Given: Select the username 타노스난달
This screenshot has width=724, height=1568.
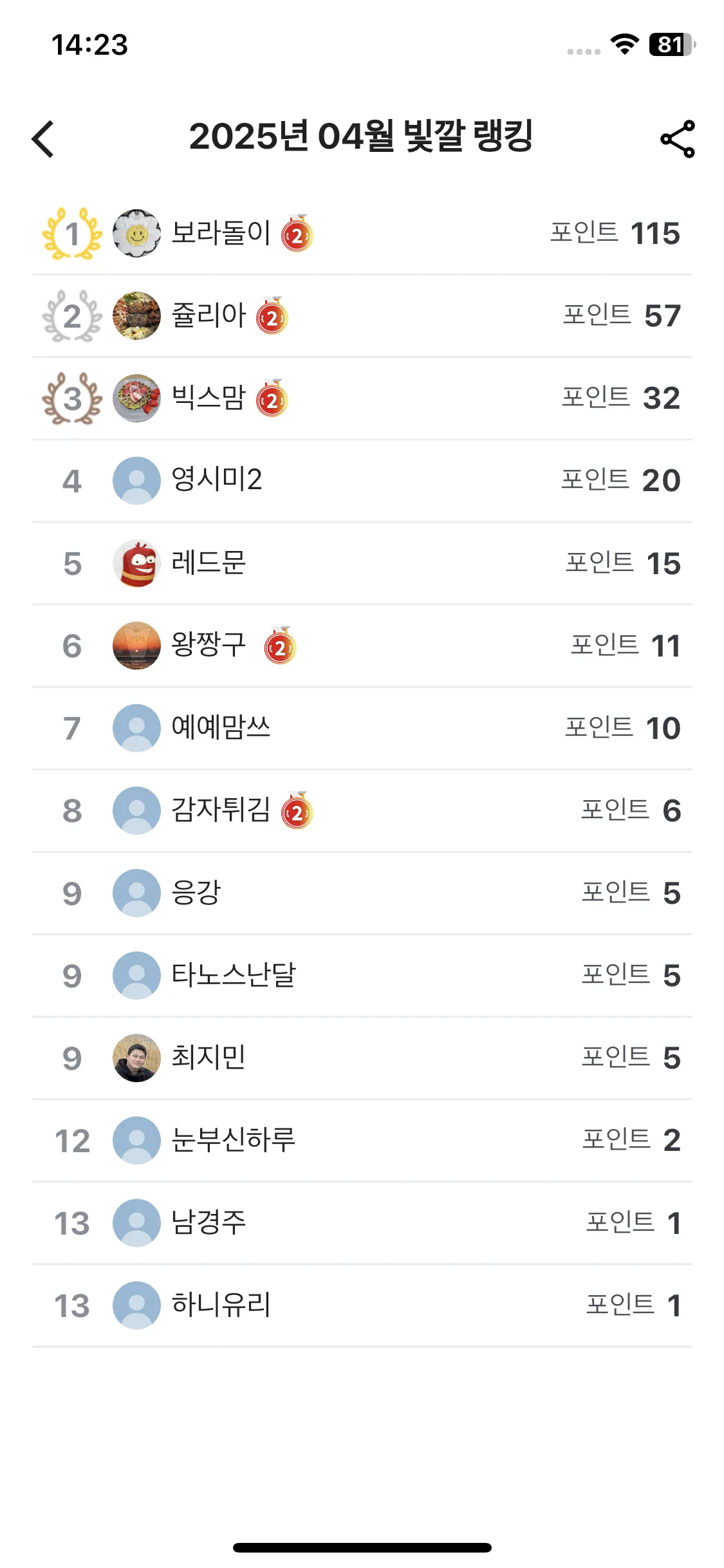Looking at the screenshot, I should [233, 975].
